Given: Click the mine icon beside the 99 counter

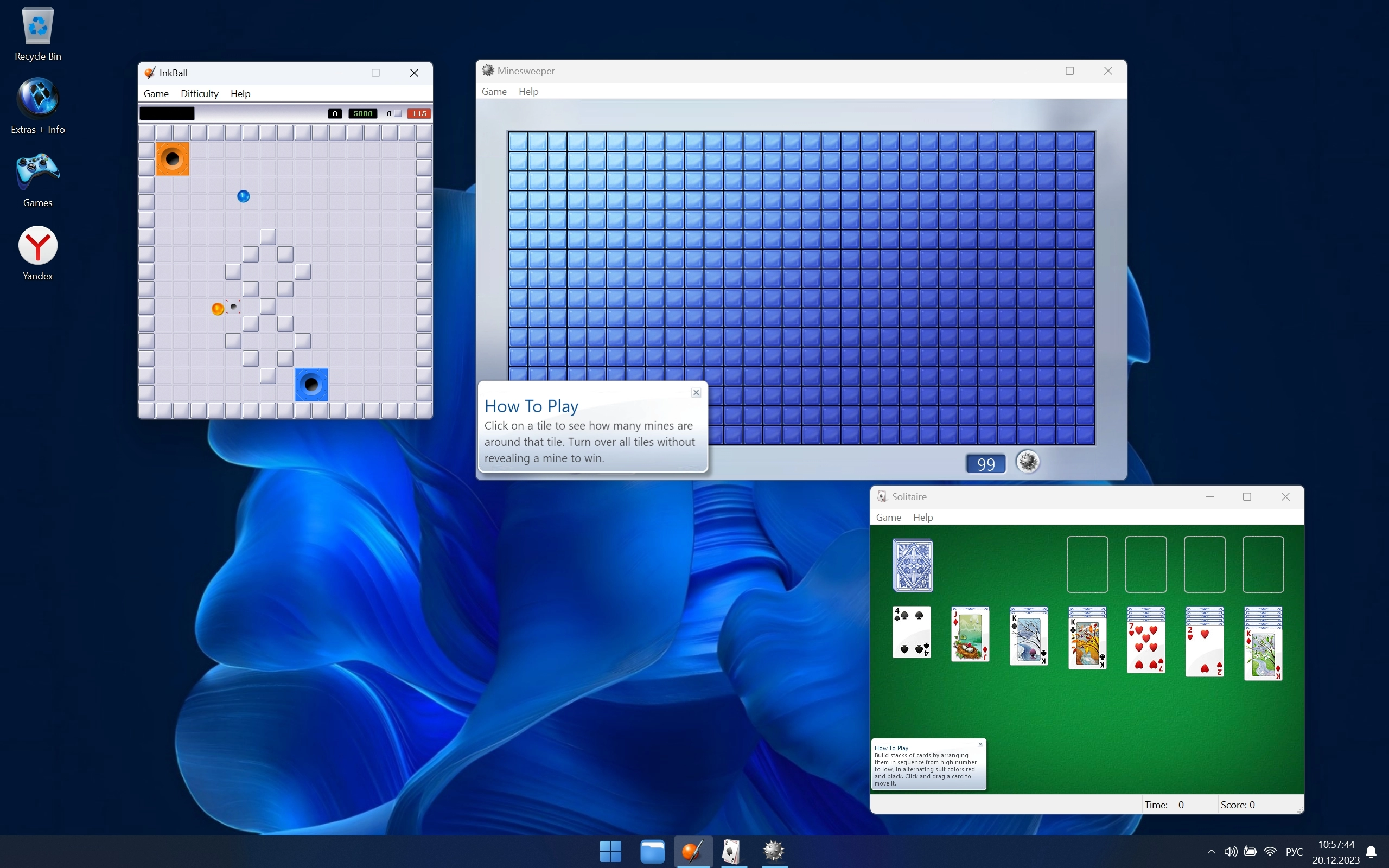Looking at the screenshot, I should 1028,462.
